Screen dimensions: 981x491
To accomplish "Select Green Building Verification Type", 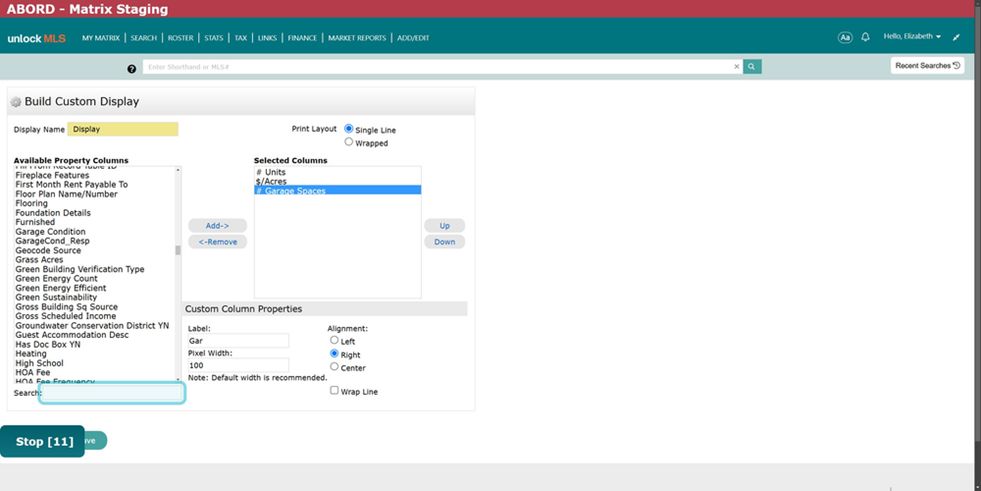I will 80,269.
